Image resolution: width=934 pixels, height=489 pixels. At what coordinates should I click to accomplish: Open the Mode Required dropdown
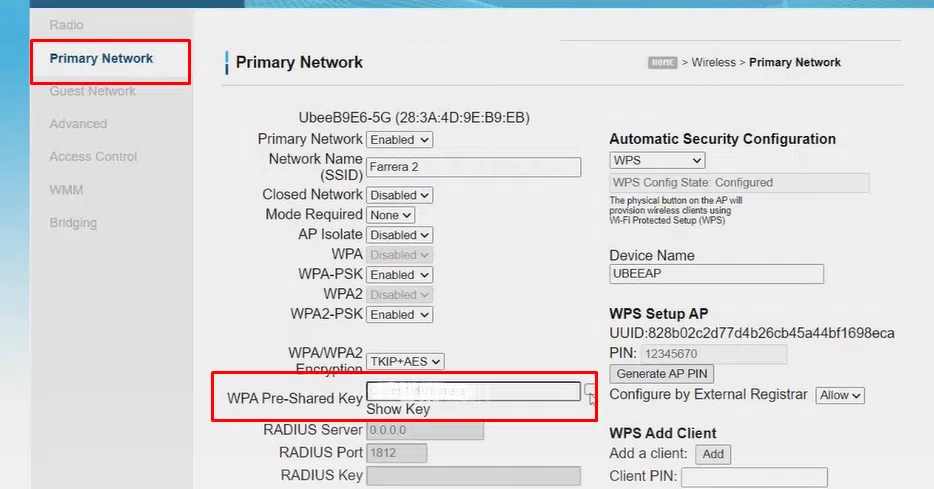[x=390, y=215]
